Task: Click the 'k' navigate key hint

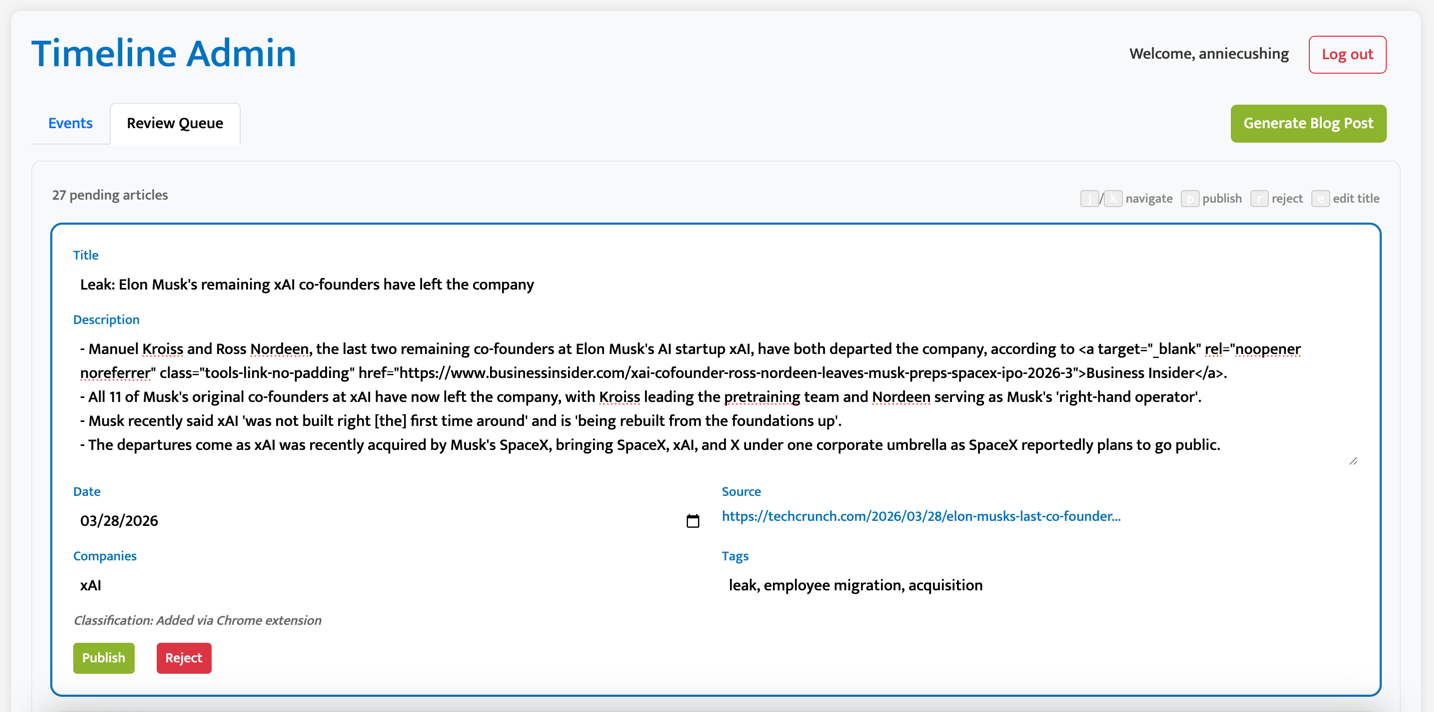Action: (1113, 199)
